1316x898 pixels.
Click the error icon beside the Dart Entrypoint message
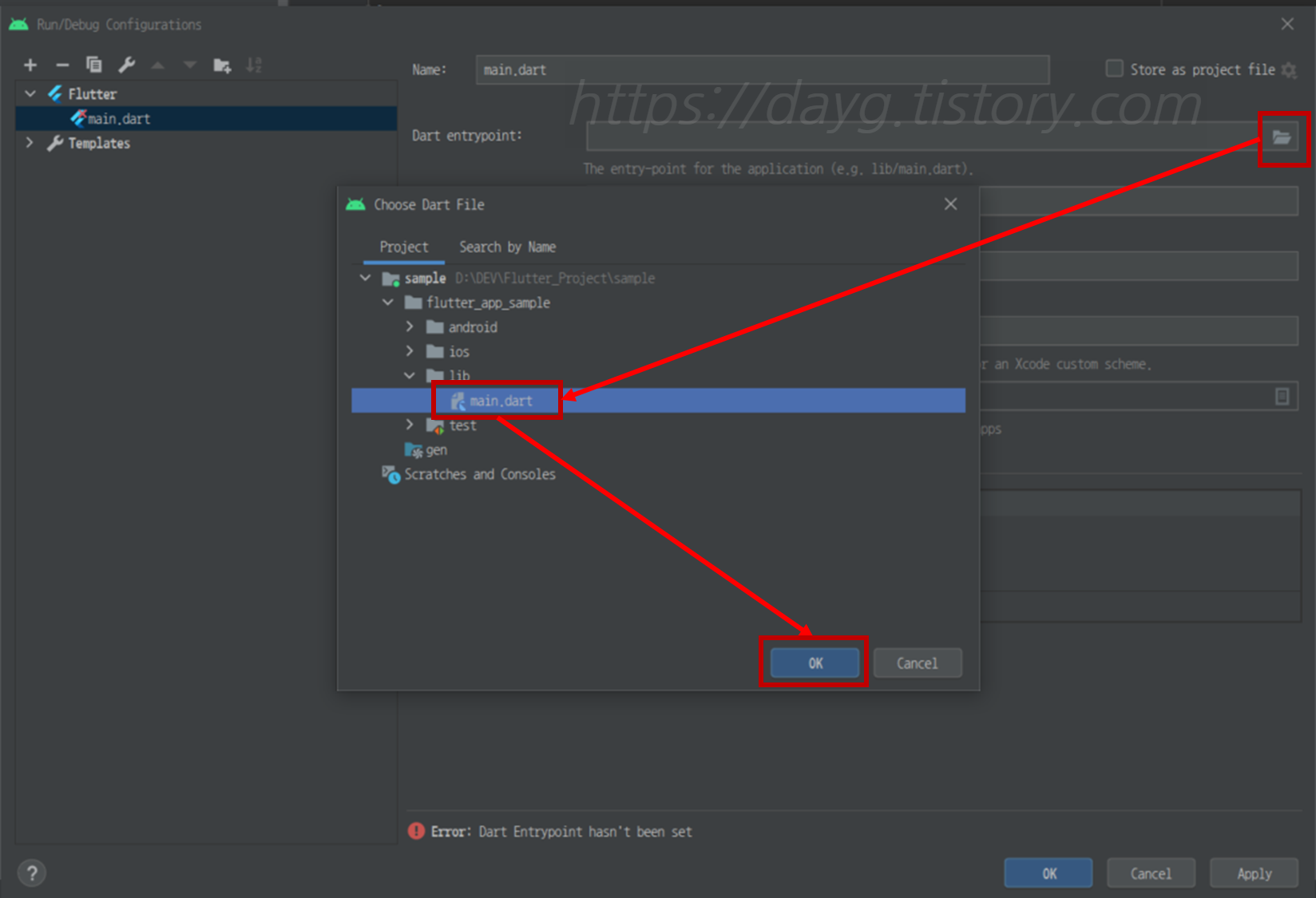pos(416,831)
